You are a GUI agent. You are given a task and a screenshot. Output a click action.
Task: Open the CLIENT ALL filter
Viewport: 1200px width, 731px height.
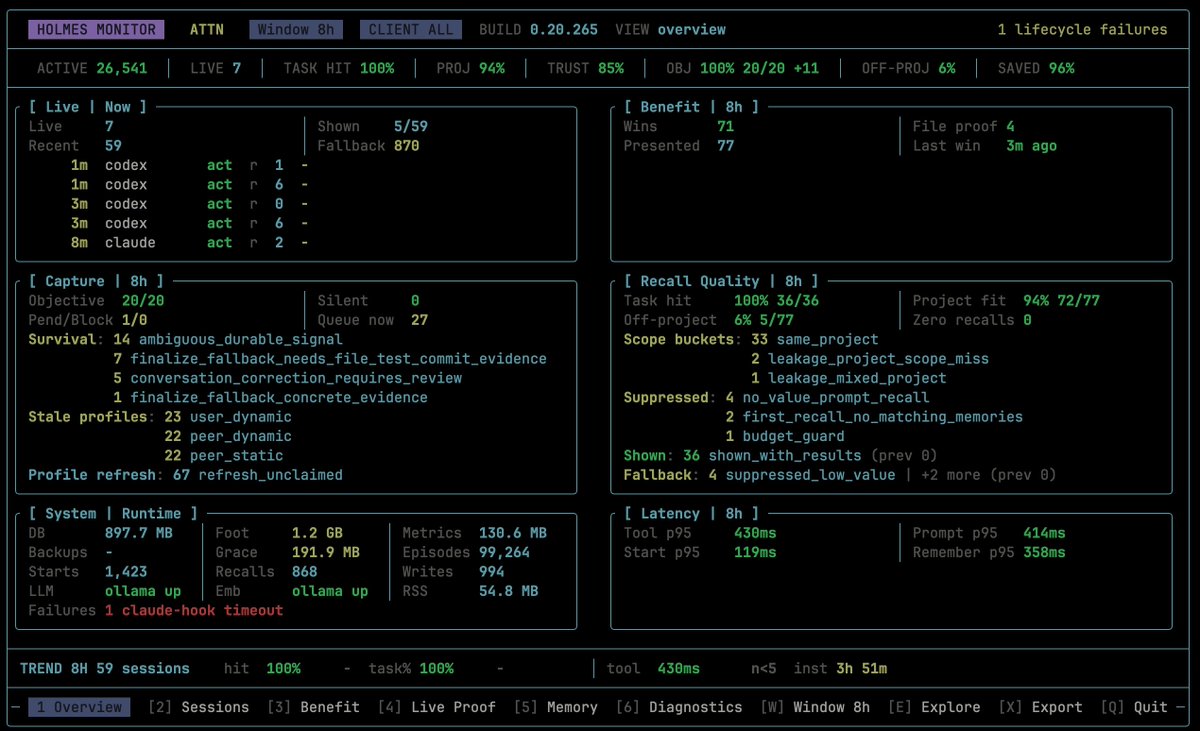(x=411, y=30)
